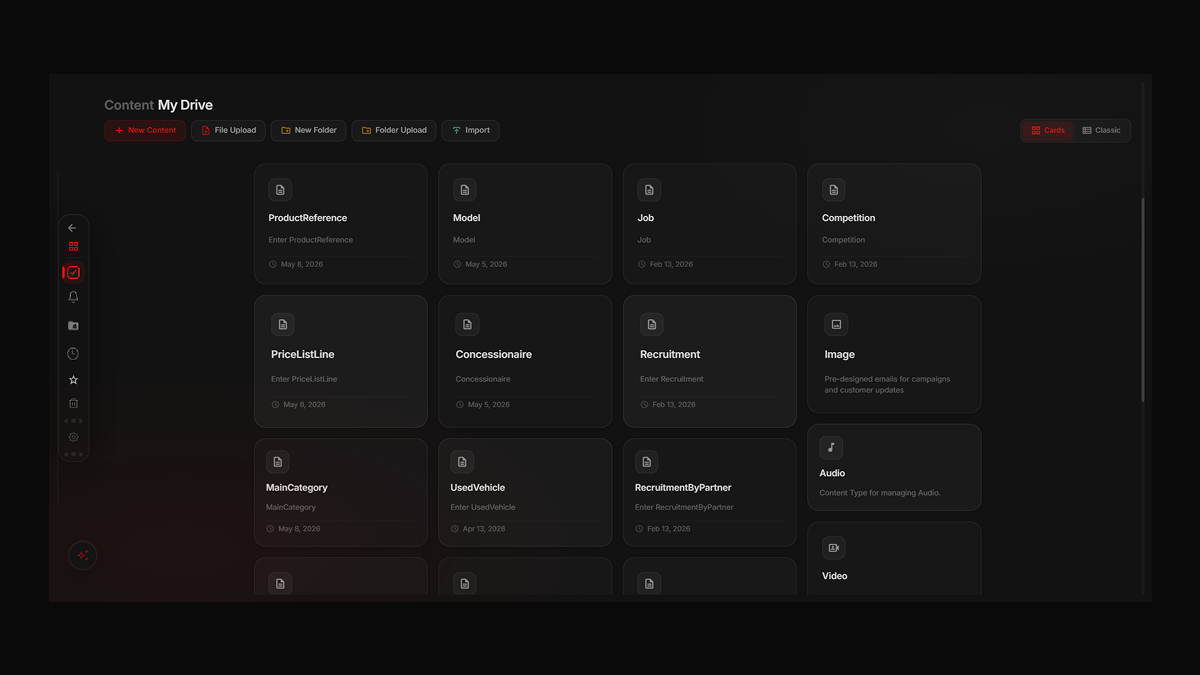Select the checkmark tasks icon in sidebar
This screenshot has width=1200, height=675.
pyautogui.click(x=73, y=272)
